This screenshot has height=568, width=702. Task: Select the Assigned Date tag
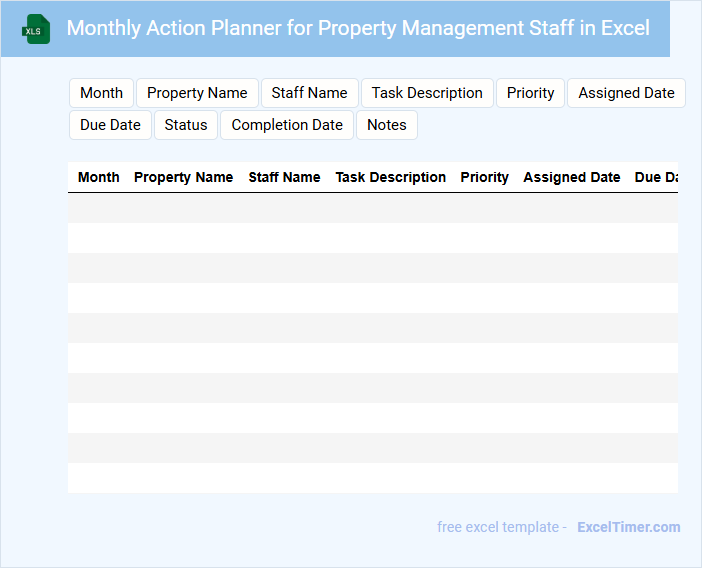coord(626,93)
